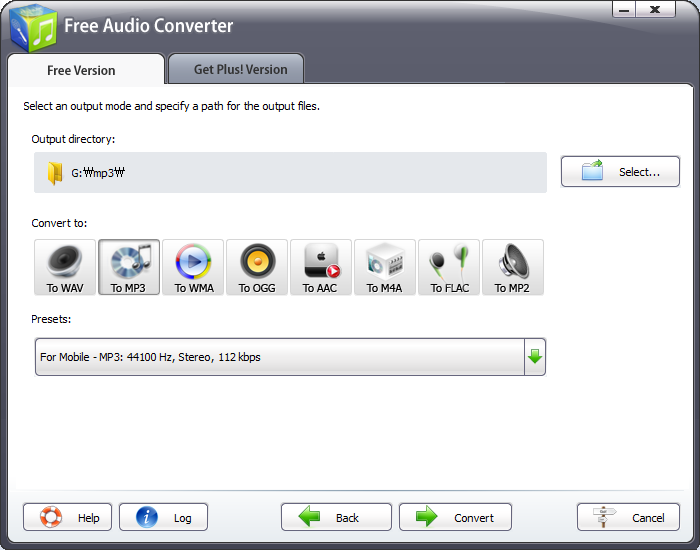Open the Help button
This screenshot has width=700, height=550.
tap(67, 517)
